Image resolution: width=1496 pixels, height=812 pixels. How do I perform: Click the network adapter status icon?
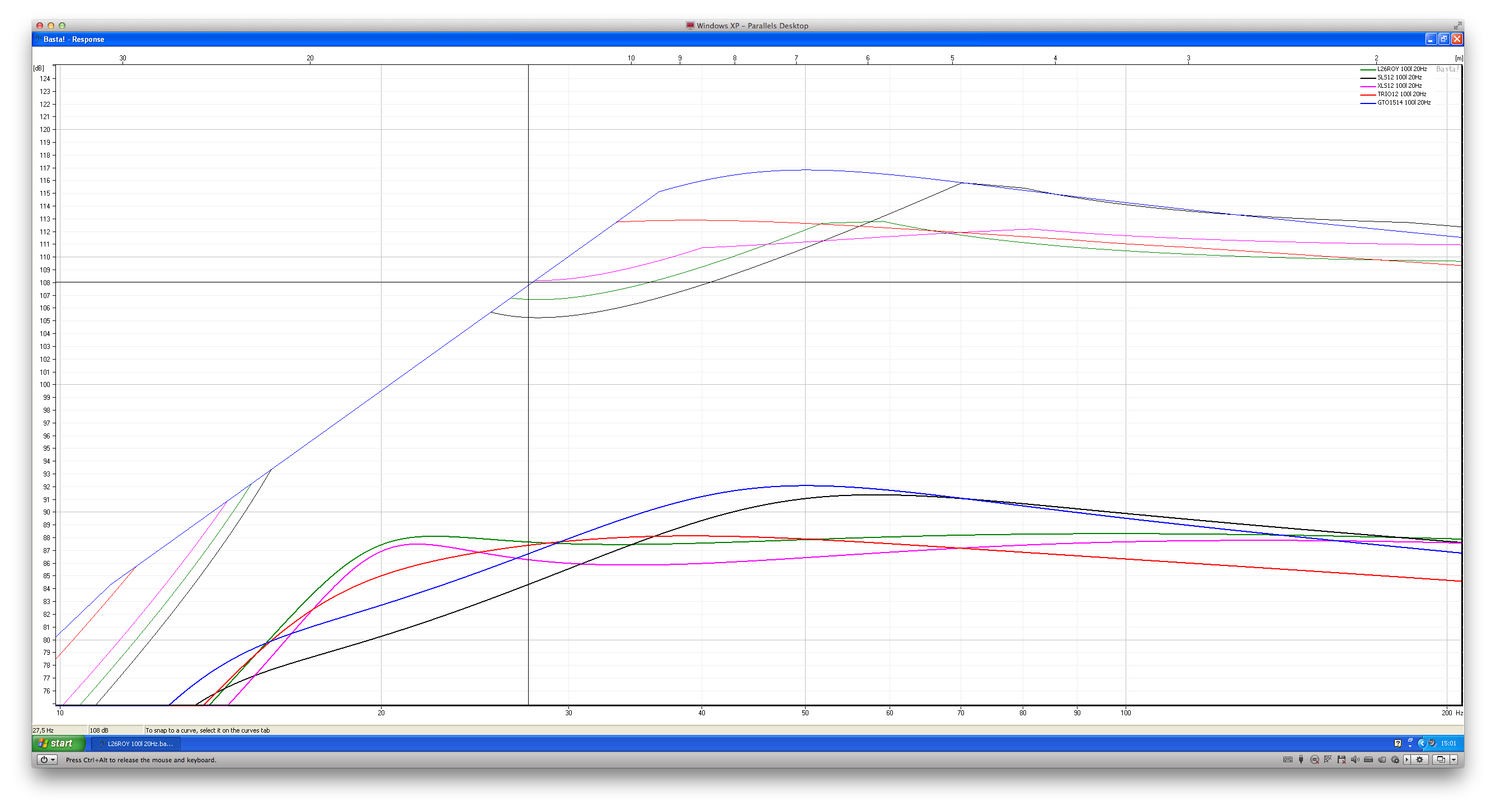click(x=1328, y=759)
